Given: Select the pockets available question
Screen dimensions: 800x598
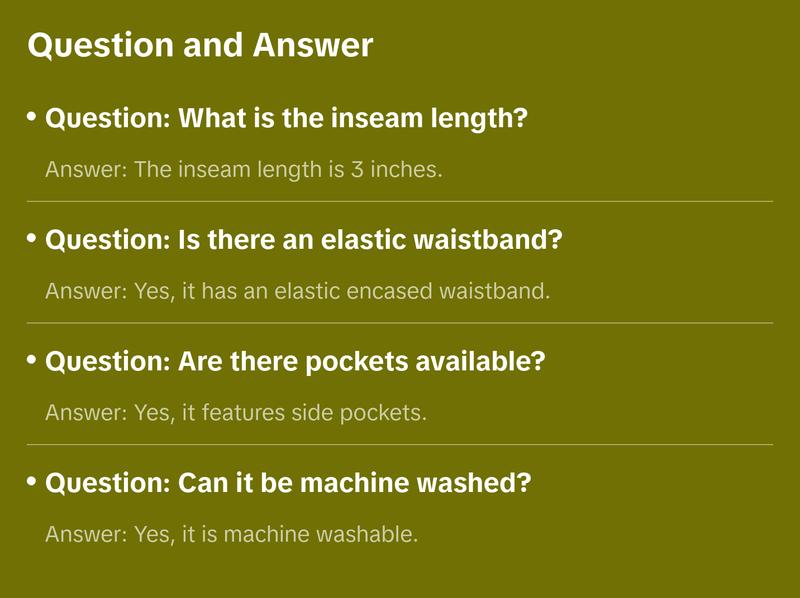Looking at the screenshot, I should tap(295, 362).
